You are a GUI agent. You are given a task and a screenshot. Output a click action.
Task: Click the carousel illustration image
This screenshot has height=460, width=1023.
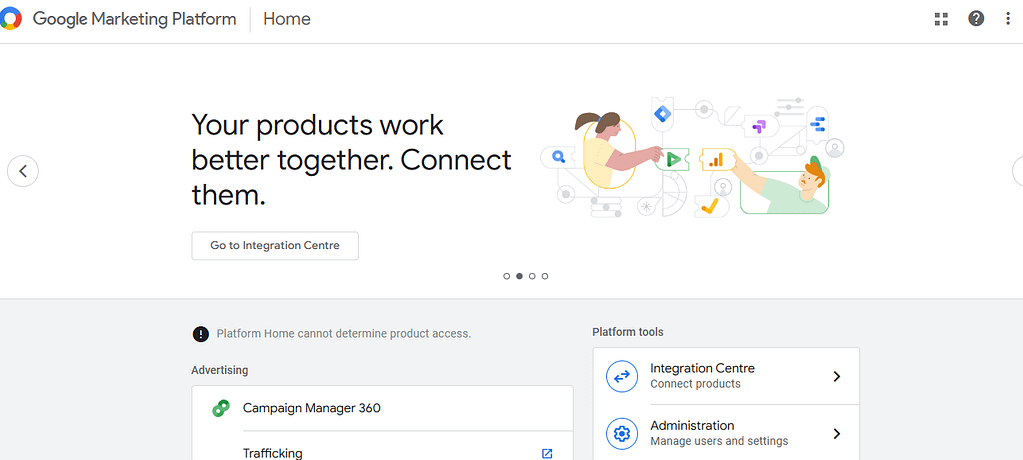pyautogui.click(x=692, y=157)
